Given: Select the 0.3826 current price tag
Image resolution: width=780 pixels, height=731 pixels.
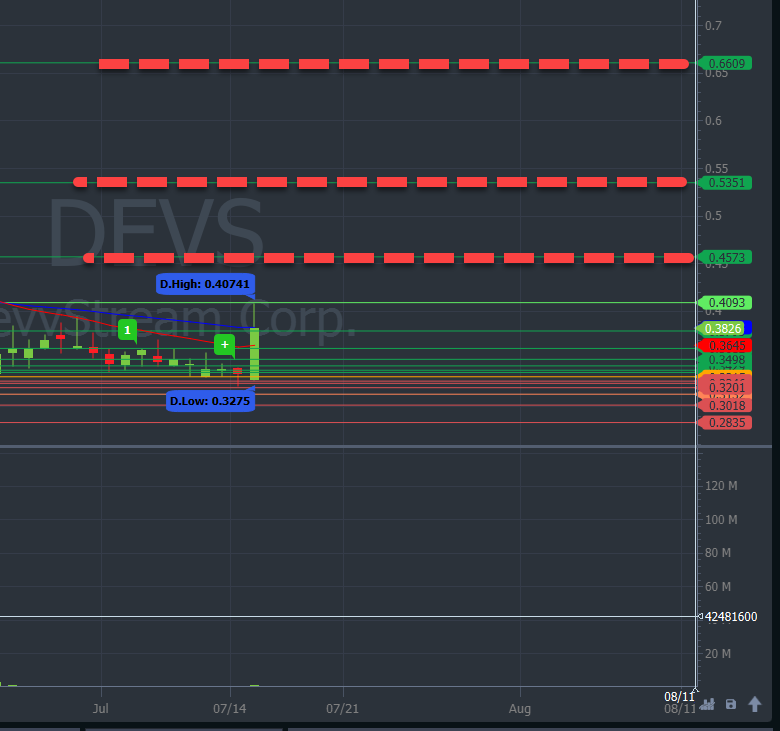Looking at the screenshot, I should point(723,328).
